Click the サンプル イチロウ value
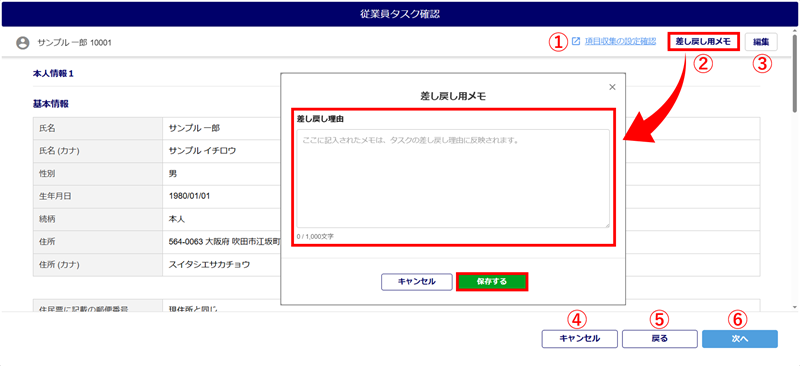Screen dimensions: 800x366 pyautogui.click(x=202, y=151)
